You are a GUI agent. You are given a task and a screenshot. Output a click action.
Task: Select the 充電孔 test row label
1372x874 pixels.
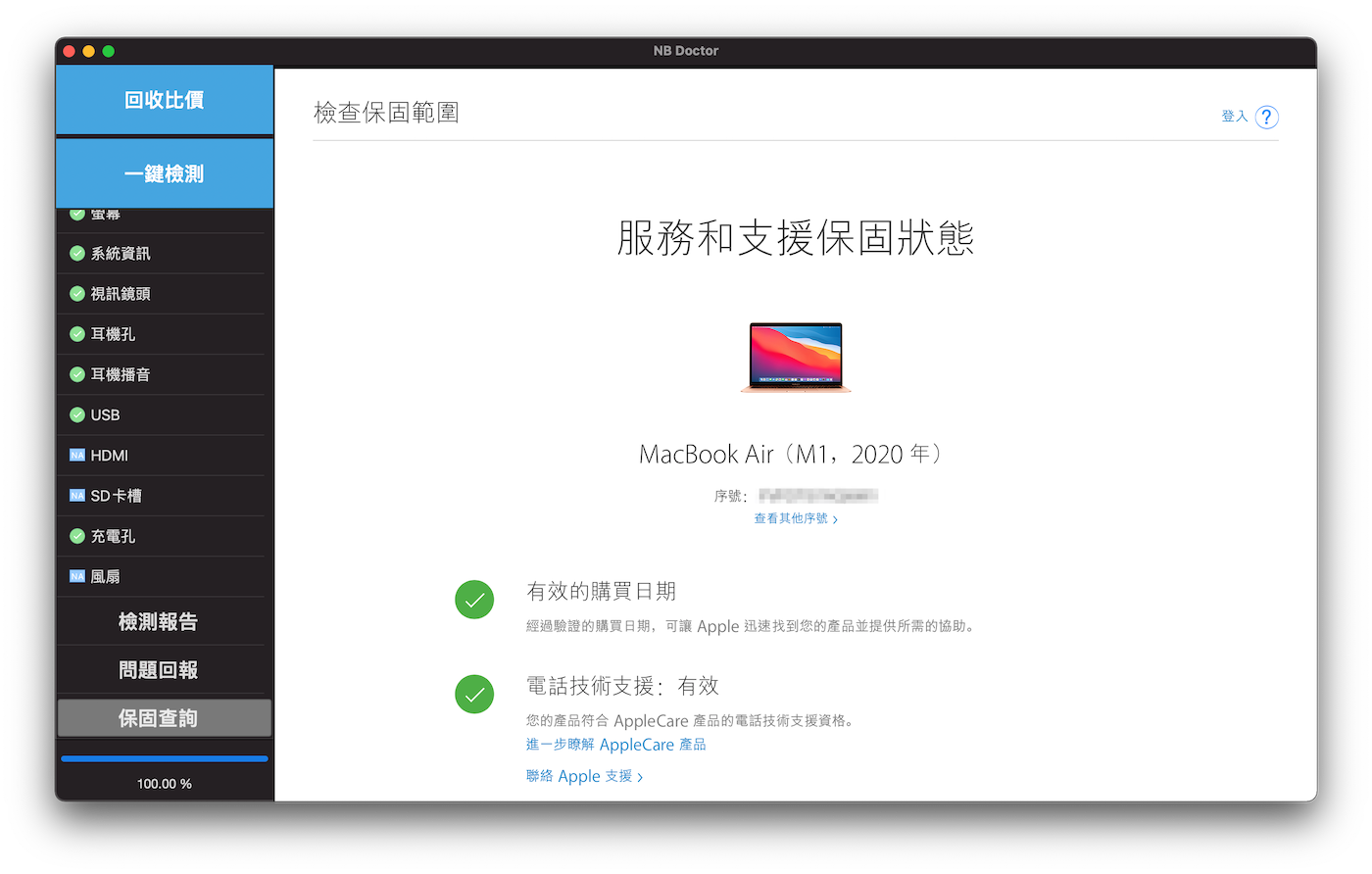tap(113, 536)
